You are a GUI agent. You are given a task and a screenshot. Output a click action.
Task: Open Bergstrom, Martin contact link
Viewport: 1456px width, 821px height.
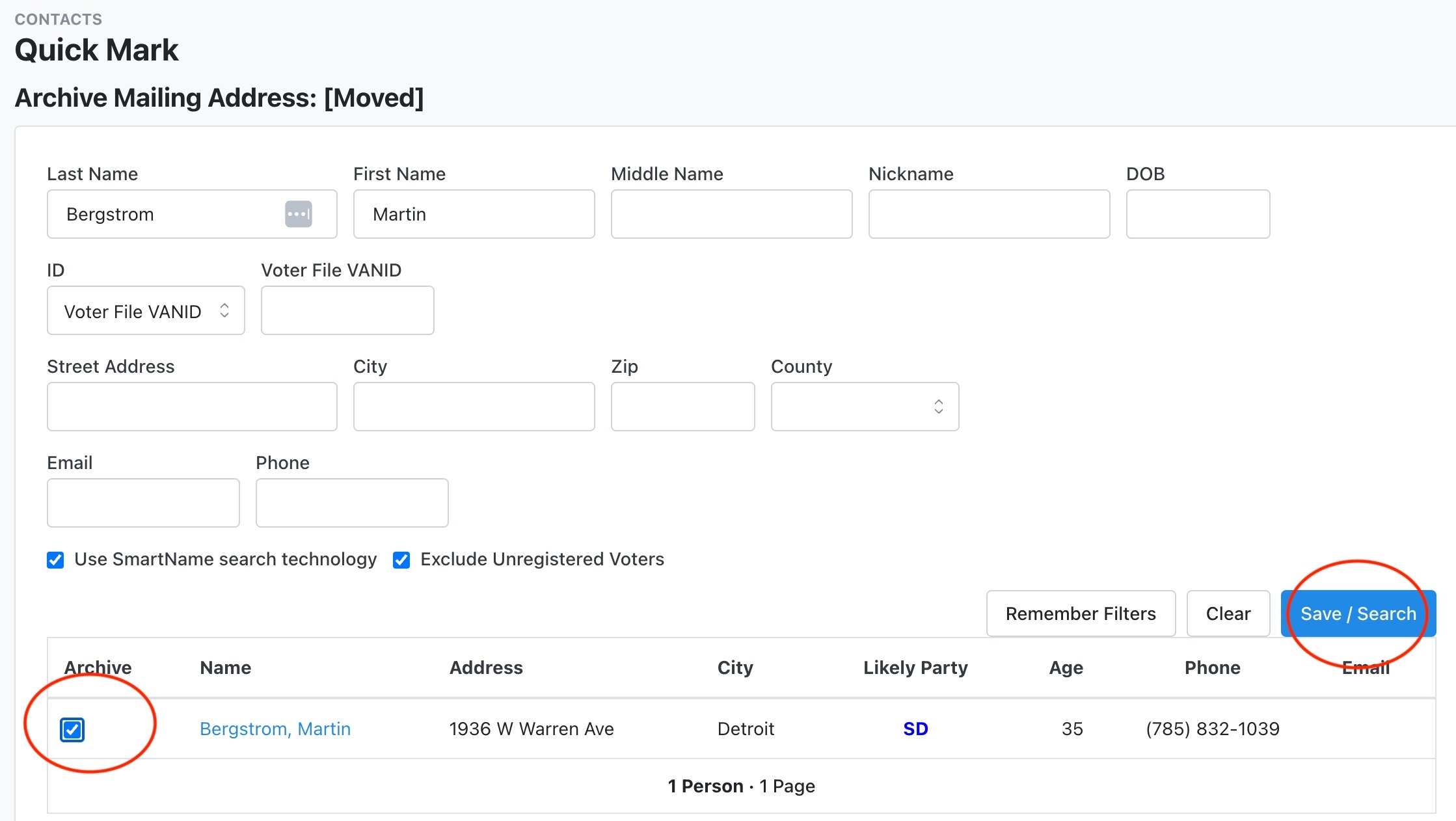click(x=275, y=729)
